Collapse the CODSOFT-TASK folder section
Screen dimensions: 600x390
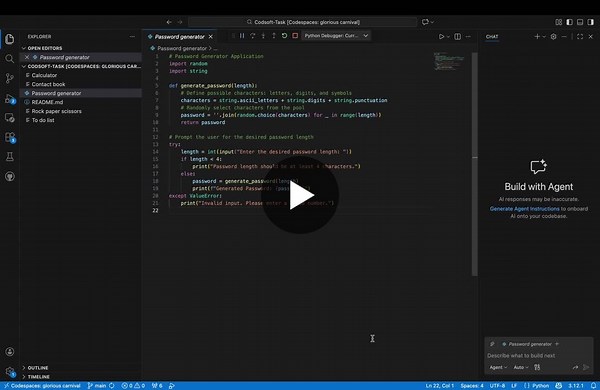pyautogui.click(x=80, y=66)
